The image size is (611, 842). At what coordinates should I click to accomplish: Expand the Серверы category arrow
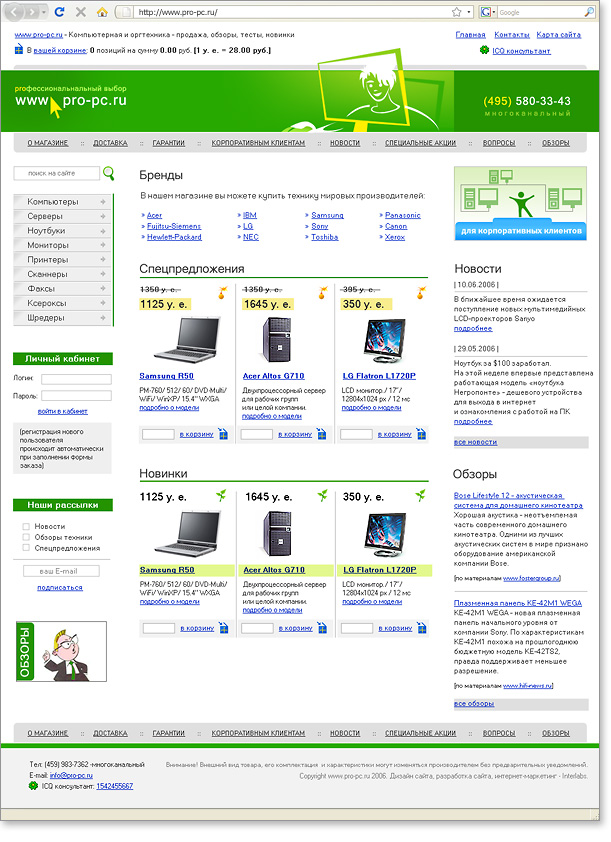pyautogui.click(x=103, y=216)
